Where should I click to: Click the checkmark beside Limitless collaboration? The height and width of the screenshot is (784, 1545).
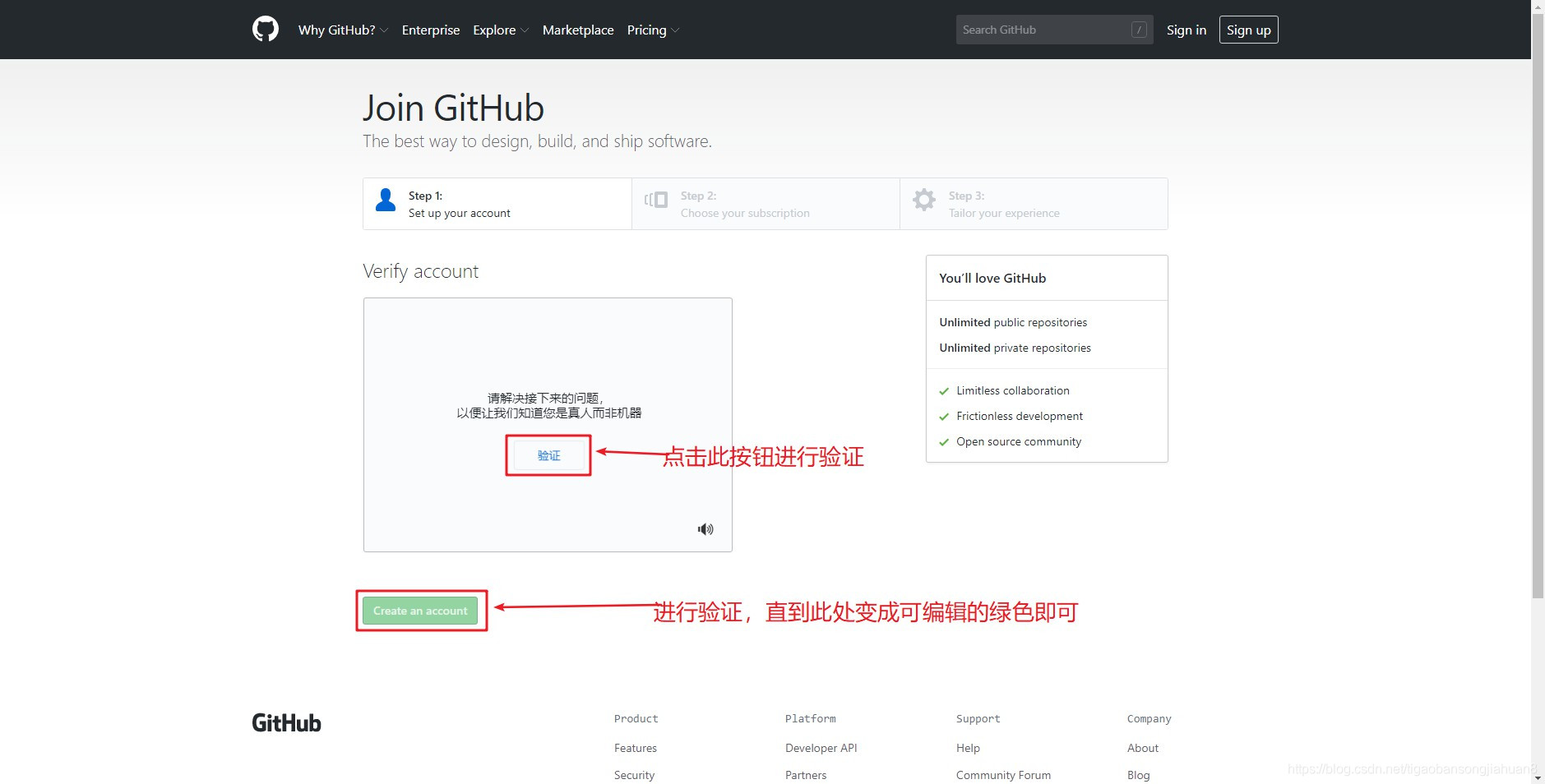click(944, 391)
